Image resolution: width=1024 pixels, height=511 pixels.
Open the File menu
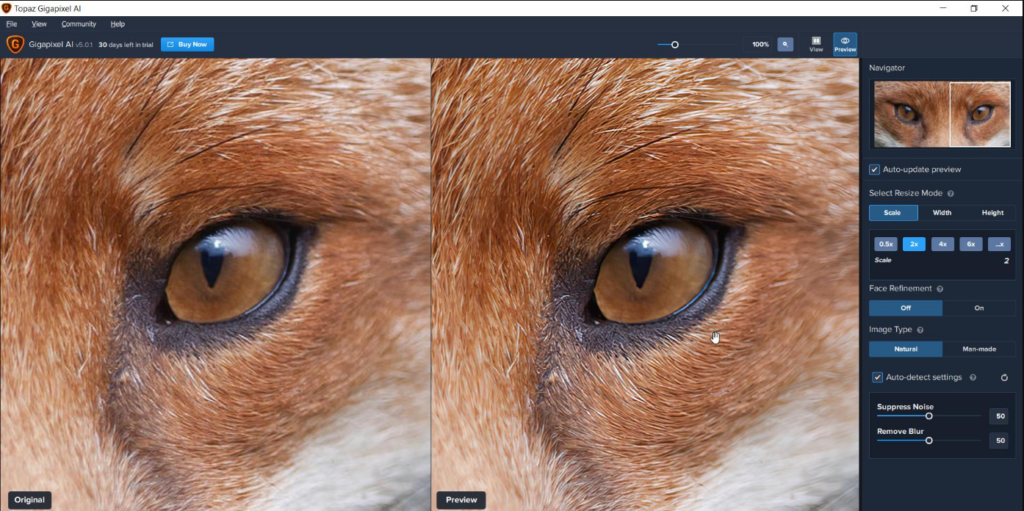click(11, 24)
